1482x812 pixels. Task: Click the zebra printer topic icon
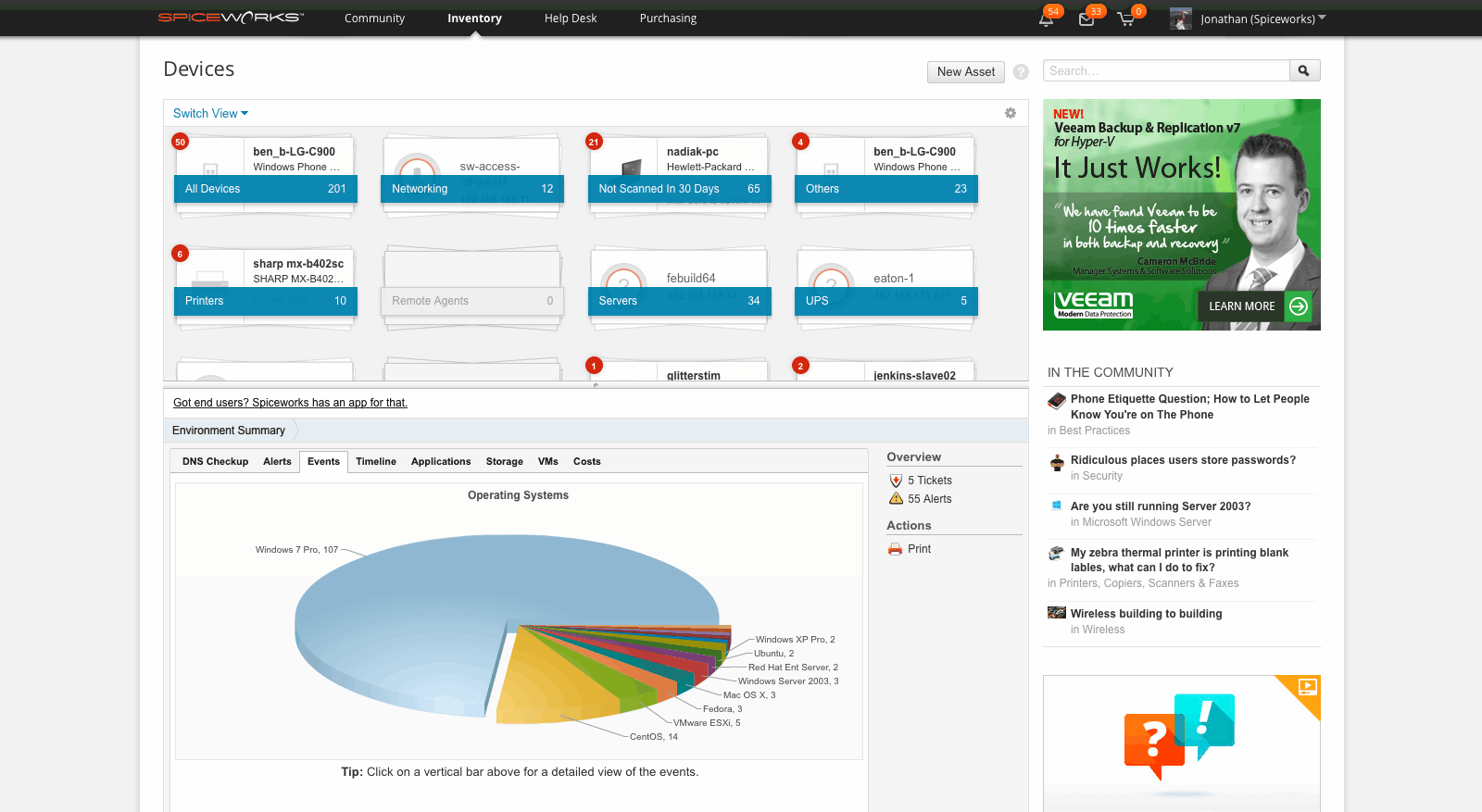pyautogui.click(x=1056, y=553)
